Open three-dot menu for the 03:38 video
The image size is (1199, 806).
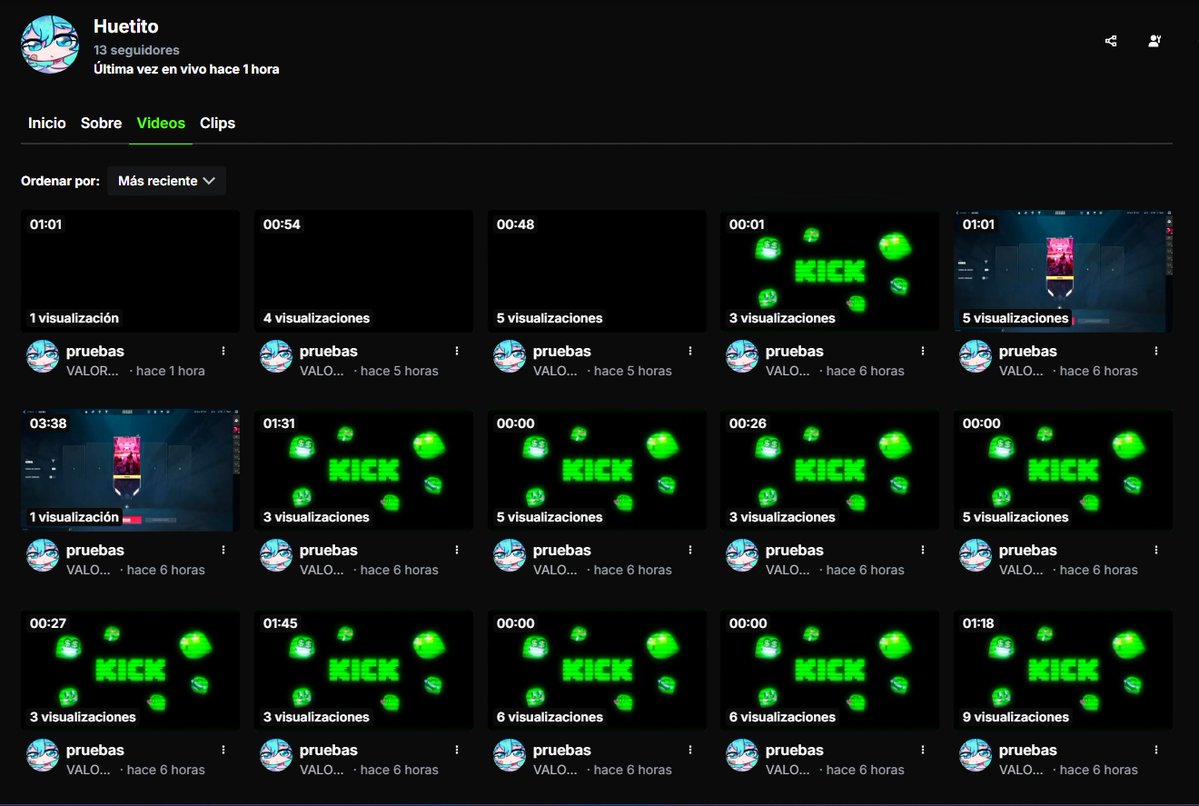pyautogui.click(x=223, y=550)
